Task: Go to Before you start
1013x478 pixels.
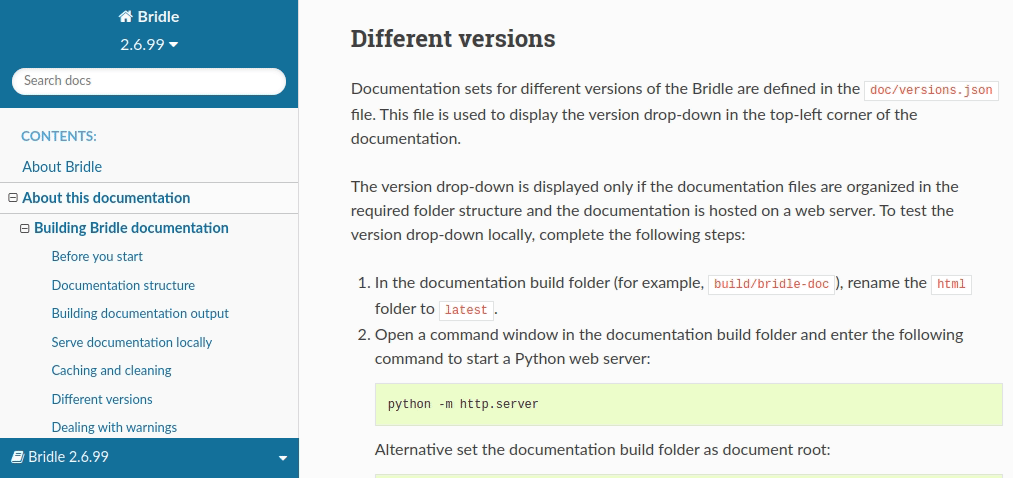Action: (x=97, y=257)
